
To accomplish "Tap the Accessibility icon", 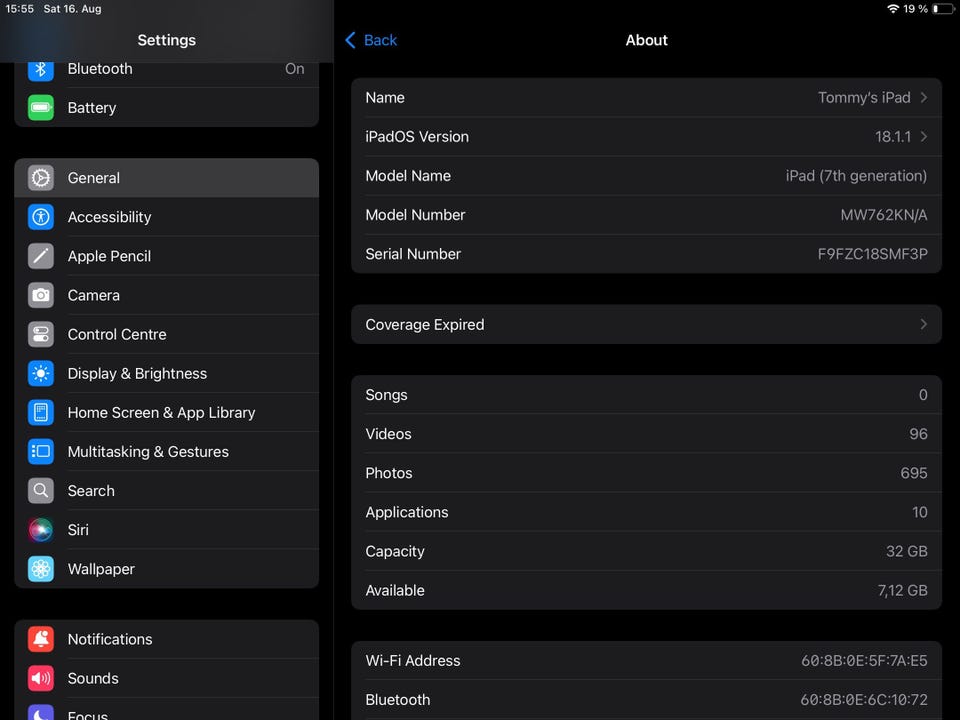I will tap(41, 217).
